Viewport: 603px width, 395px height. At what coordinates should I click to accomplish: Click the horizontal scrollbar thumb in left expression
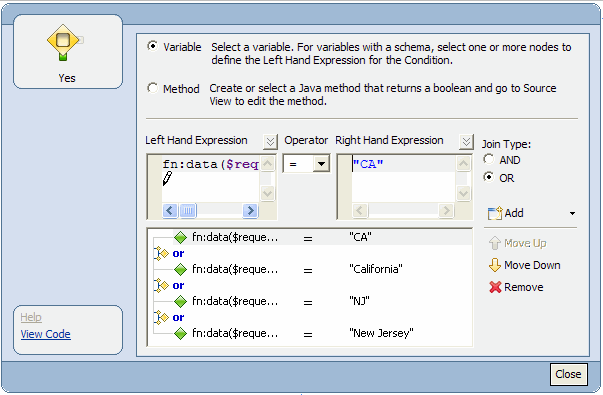pos(188,211)
